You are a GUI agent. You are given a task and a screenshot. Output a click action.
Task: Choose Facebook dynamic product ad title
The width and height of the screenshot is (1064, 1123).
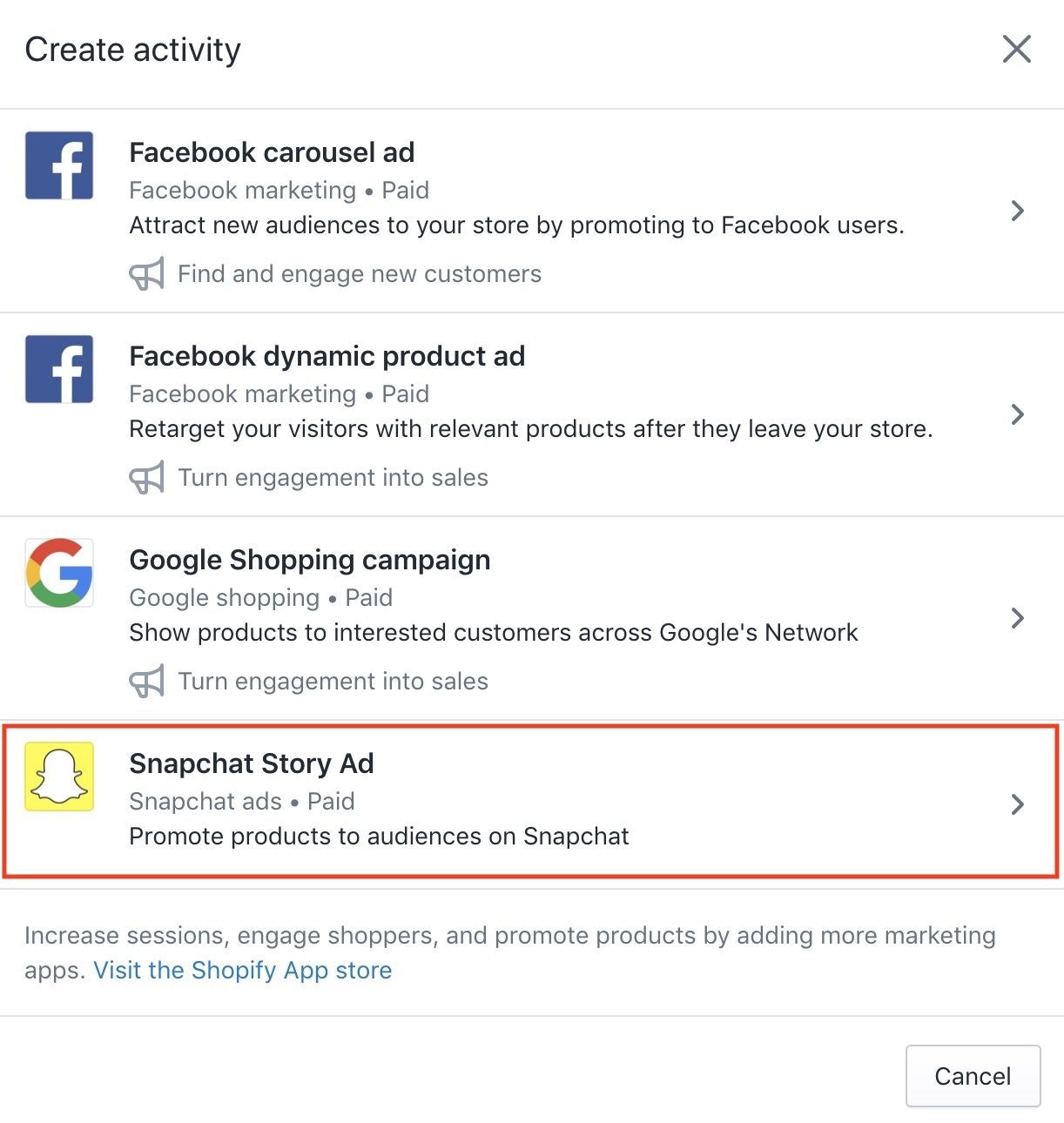coord(327,356)
